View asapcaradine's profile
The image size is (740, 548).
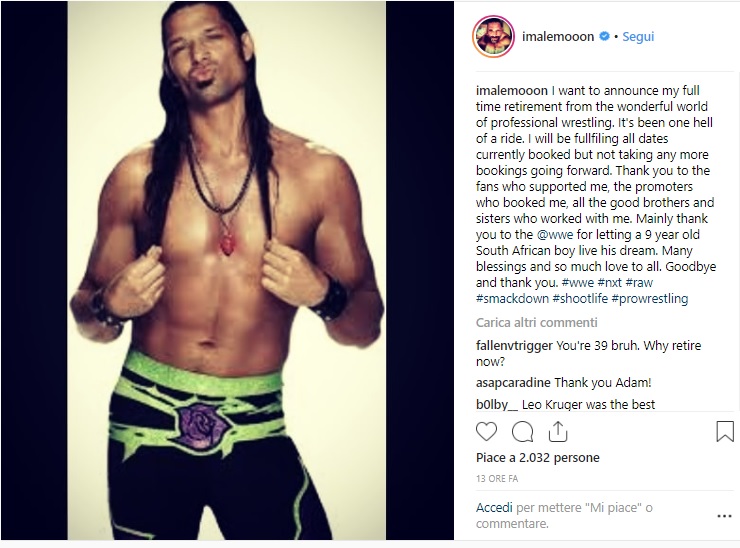[513, 382]
